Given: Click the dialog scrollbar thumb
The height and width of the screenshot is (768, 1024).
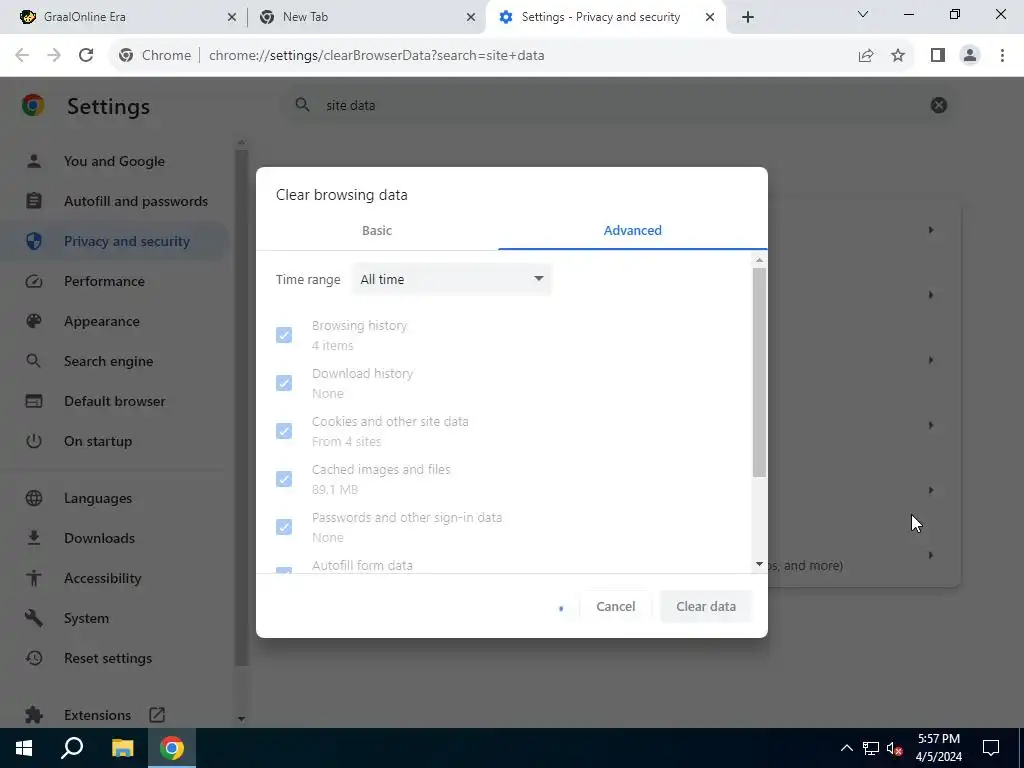Looking at the screenshot, I should coord(759,372).
